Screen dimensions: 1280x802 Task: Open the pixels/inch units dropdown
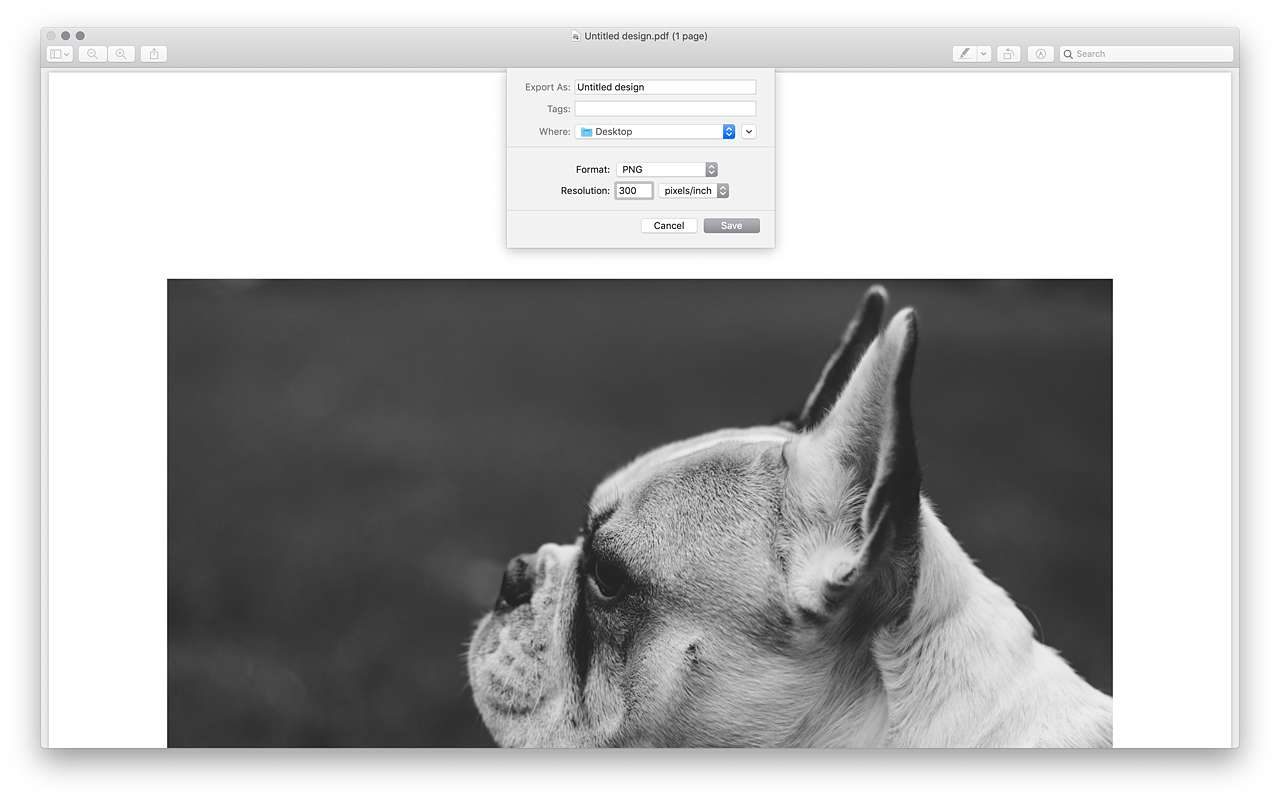pyautogui.click(x=694, y=191)
